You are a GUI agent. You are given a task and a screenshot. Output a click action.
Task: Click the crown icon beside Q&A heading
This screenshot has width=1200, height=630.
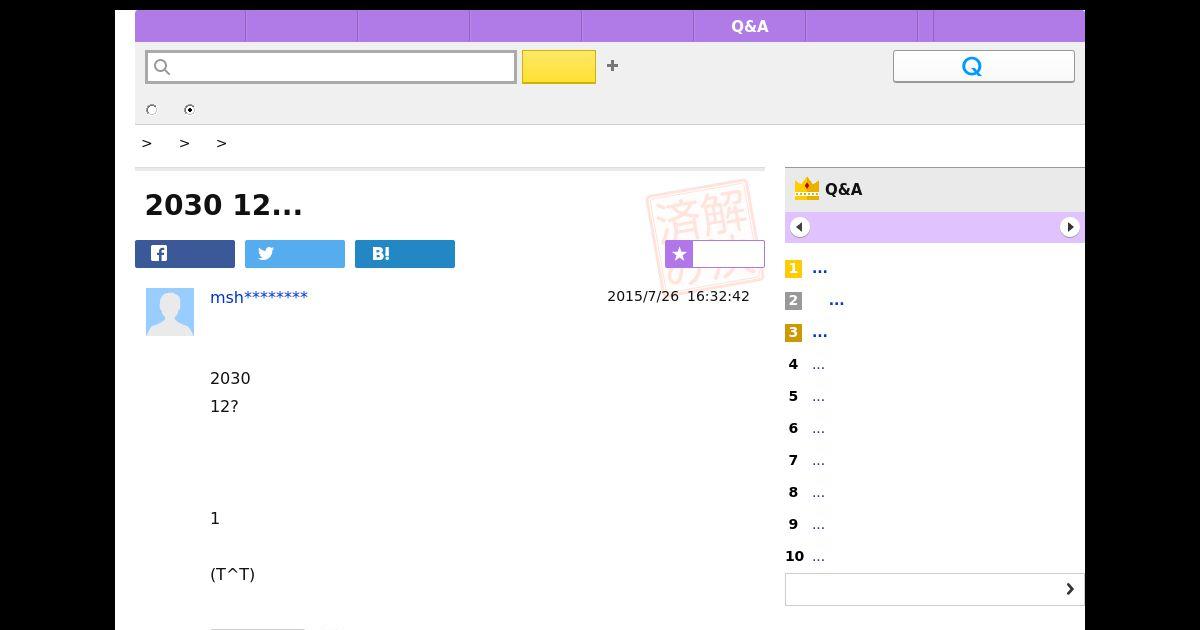point(806,188)
